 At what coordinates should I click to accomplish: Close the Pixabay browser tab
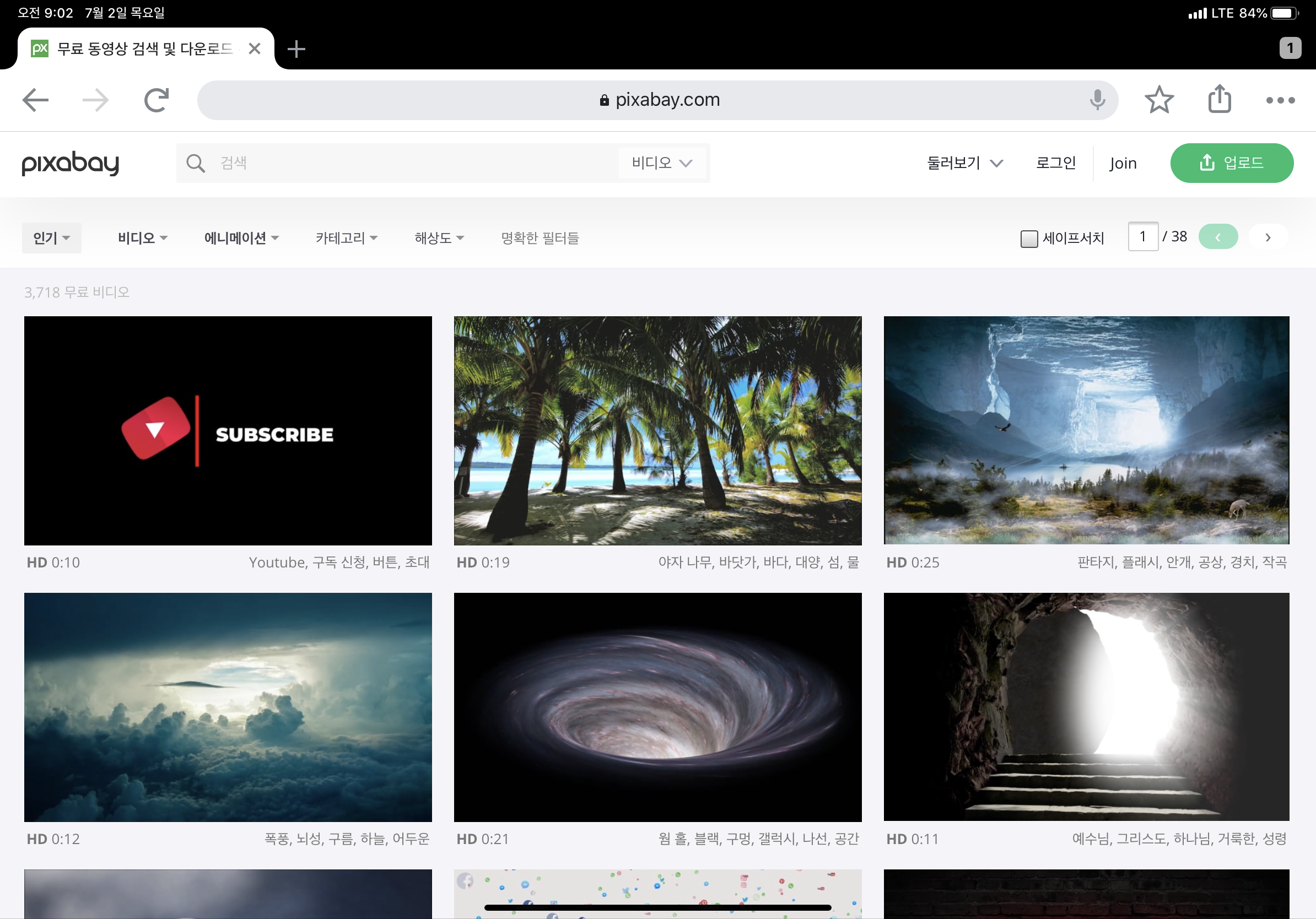255,49
